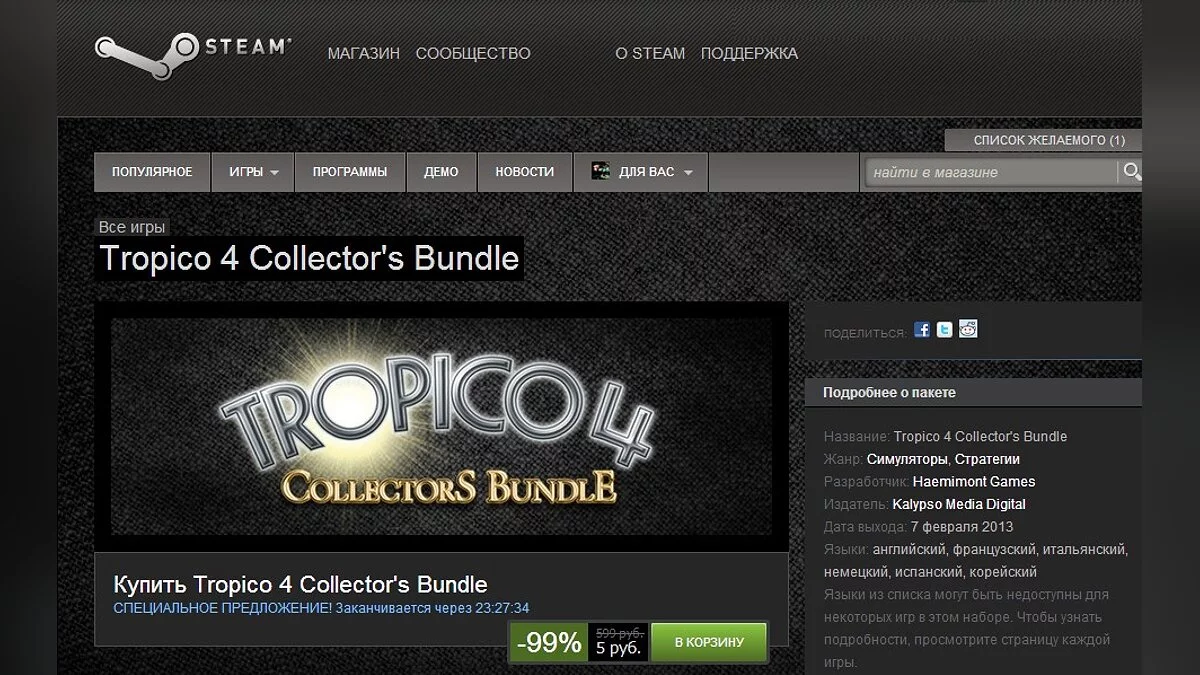The width and height of the screenshot is (1200, 675).
Task: Select the Программы tab
Action: pos(350,172)
